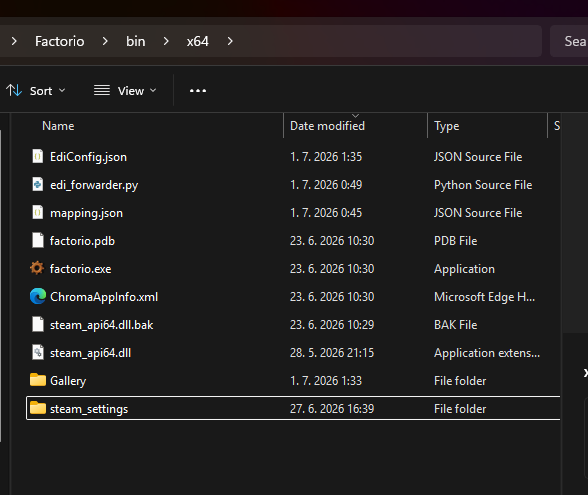Viewport: 588px width, 495px height.
Task: Click the steam_api64.dll.bak file icon
Action: pyautogui.click(x=38, y=324)
